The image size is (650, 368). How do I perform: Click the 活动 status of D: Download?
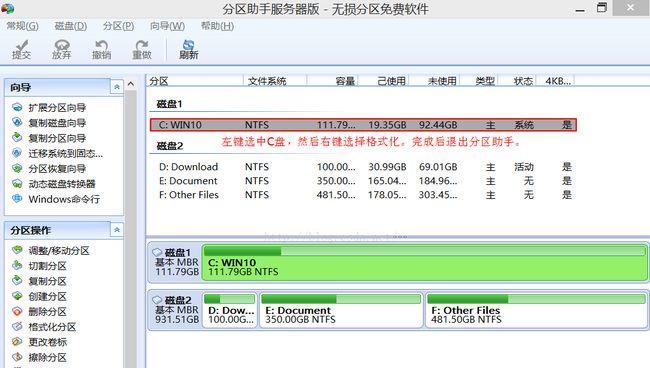524,167
